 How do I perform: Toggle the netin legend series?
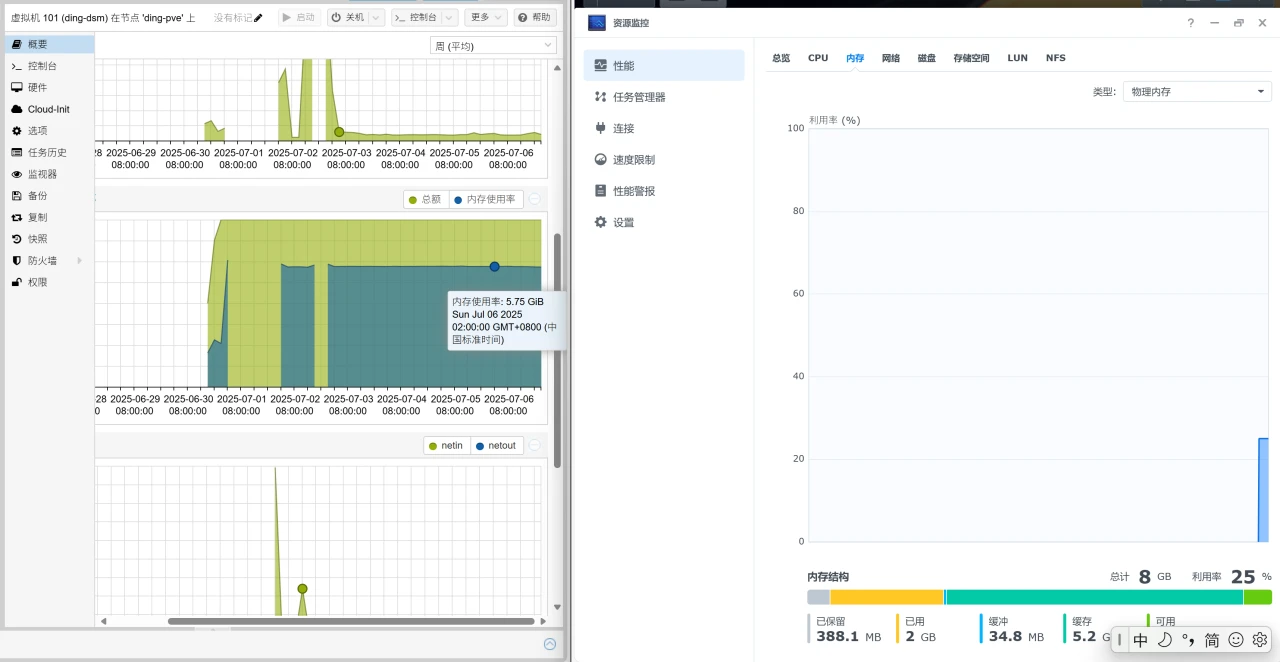tap(445, 446)
